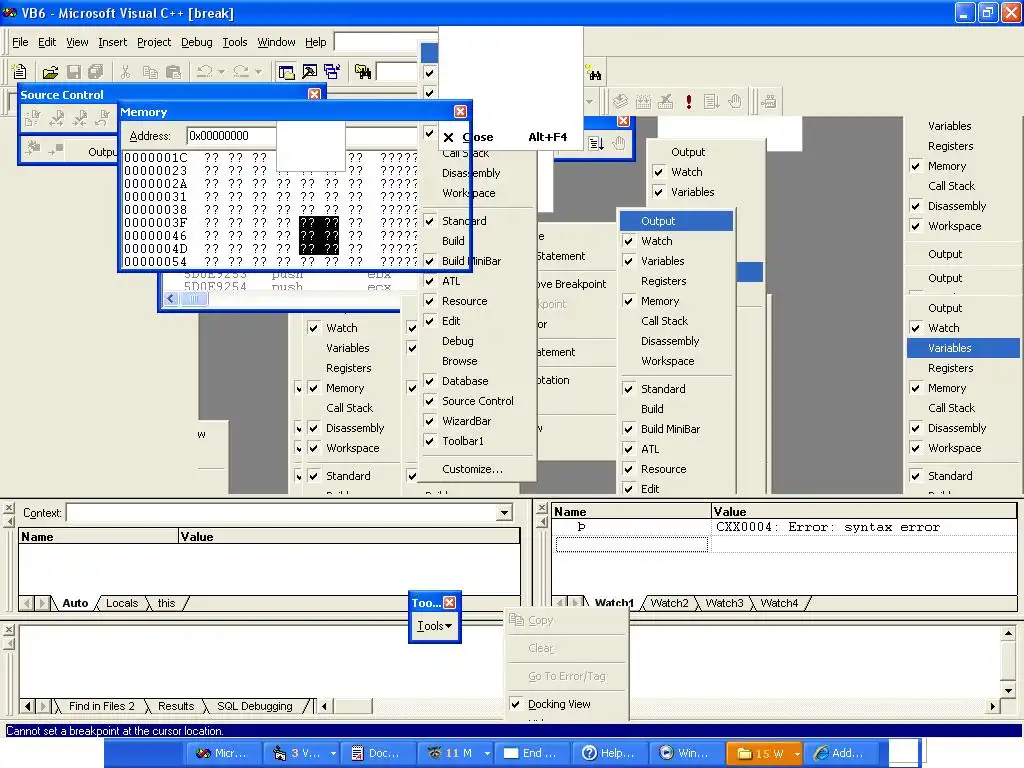1024x768 pixels.
Task: Click the first Source Control toolbar icon
Action: (x=33, y=118)
